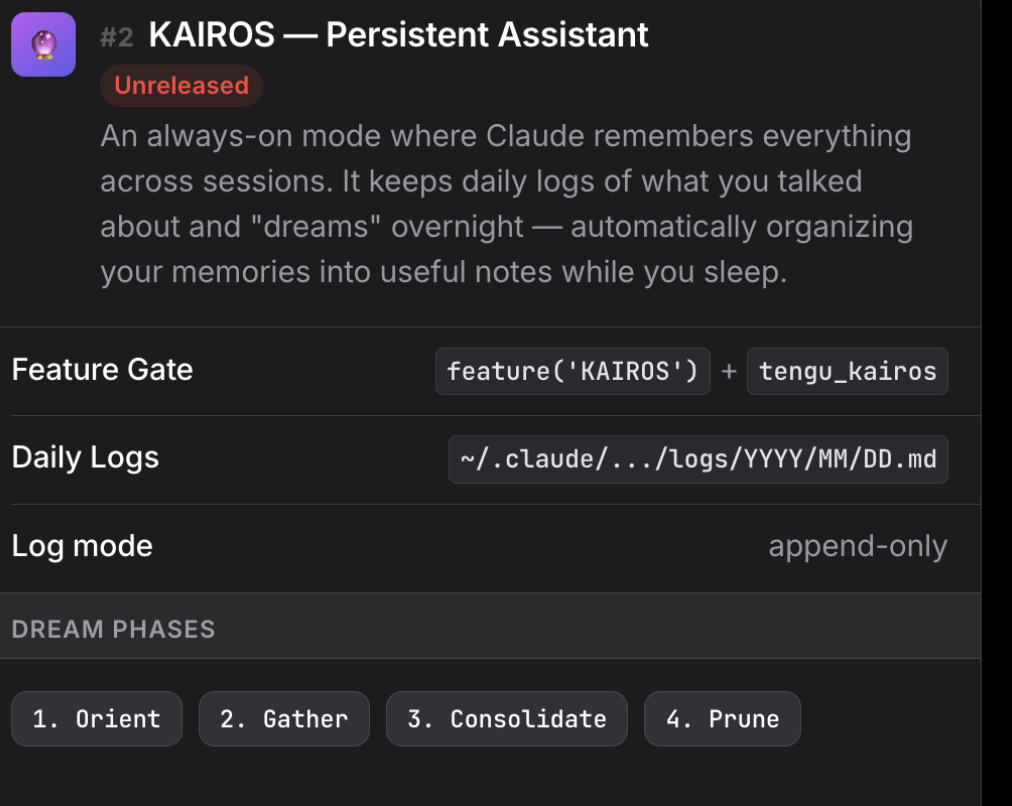This screenshot has width=1012, height=806.
Task: Click the Daily Logs row label
Action: (85, 458)
